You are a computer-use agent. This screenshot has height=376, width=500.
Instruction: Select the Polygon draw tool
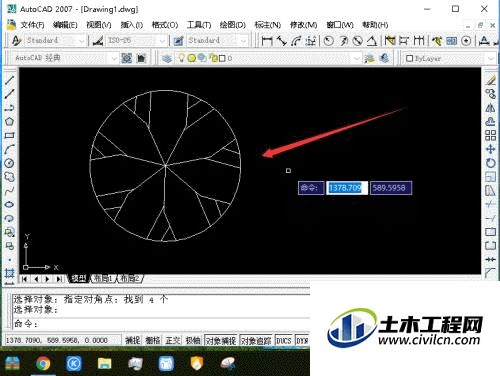(x=9, y=121)
